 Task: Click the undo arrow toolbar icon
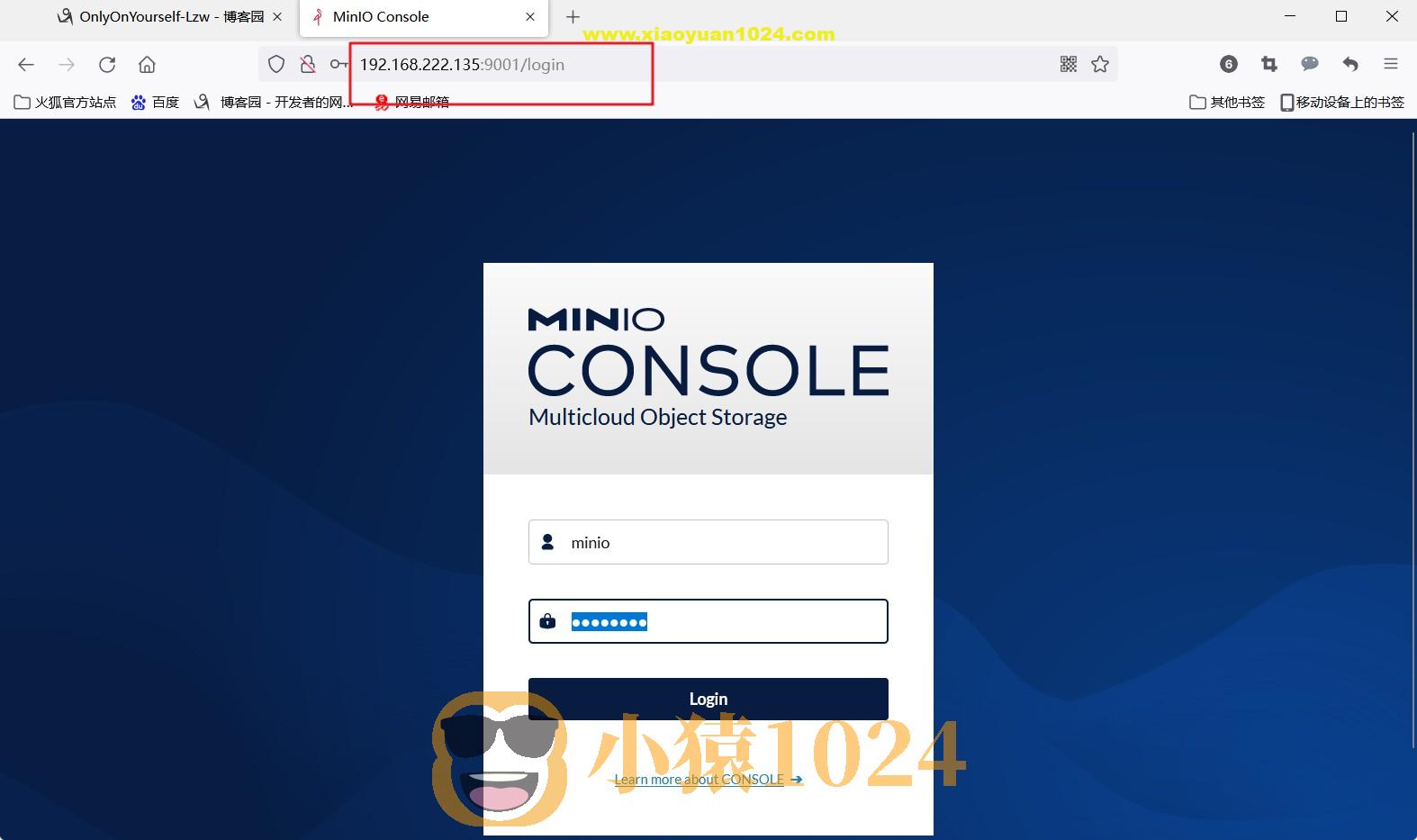pyautogui.click(x=1350, y=64)
